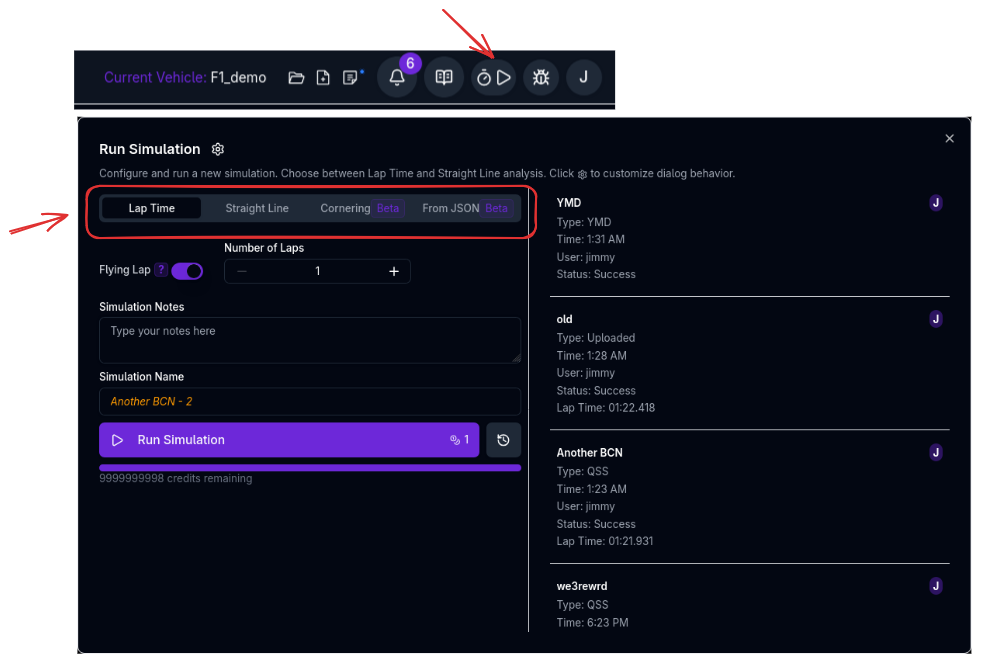Select the Cornering Beta tab
981x663 pixels.
coord(359,208)
